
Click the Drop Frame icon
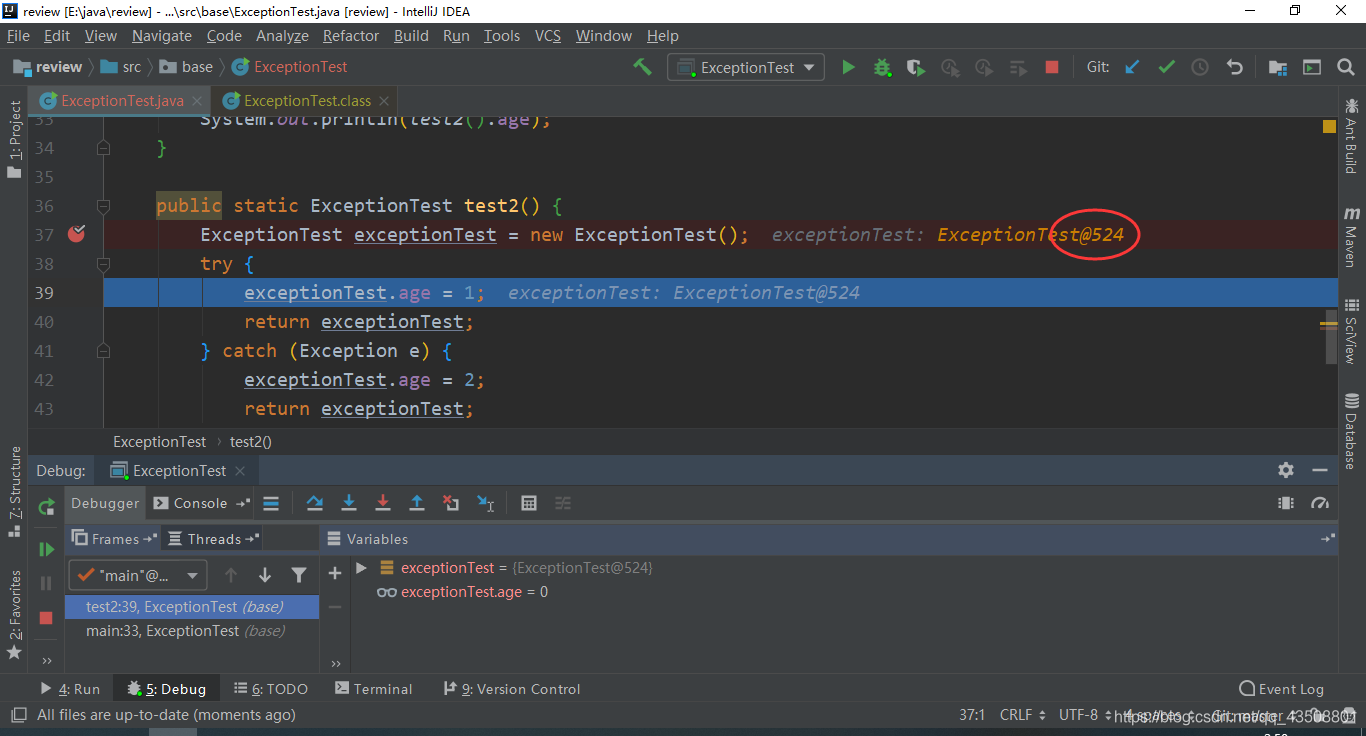click(451, 503)
